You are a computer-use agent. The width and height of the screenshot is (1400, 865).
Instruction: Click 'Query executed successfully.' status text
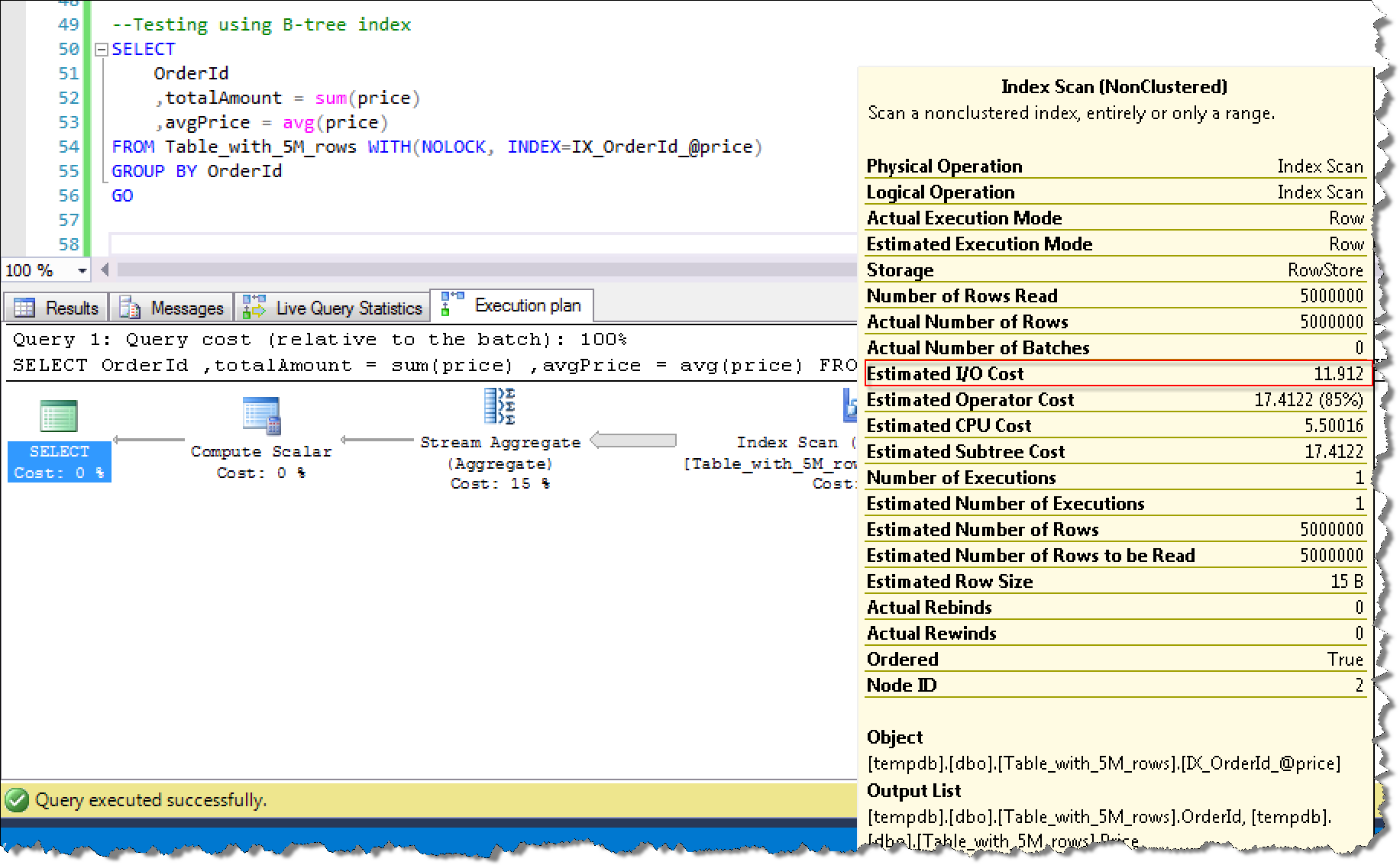click(151, 800)
